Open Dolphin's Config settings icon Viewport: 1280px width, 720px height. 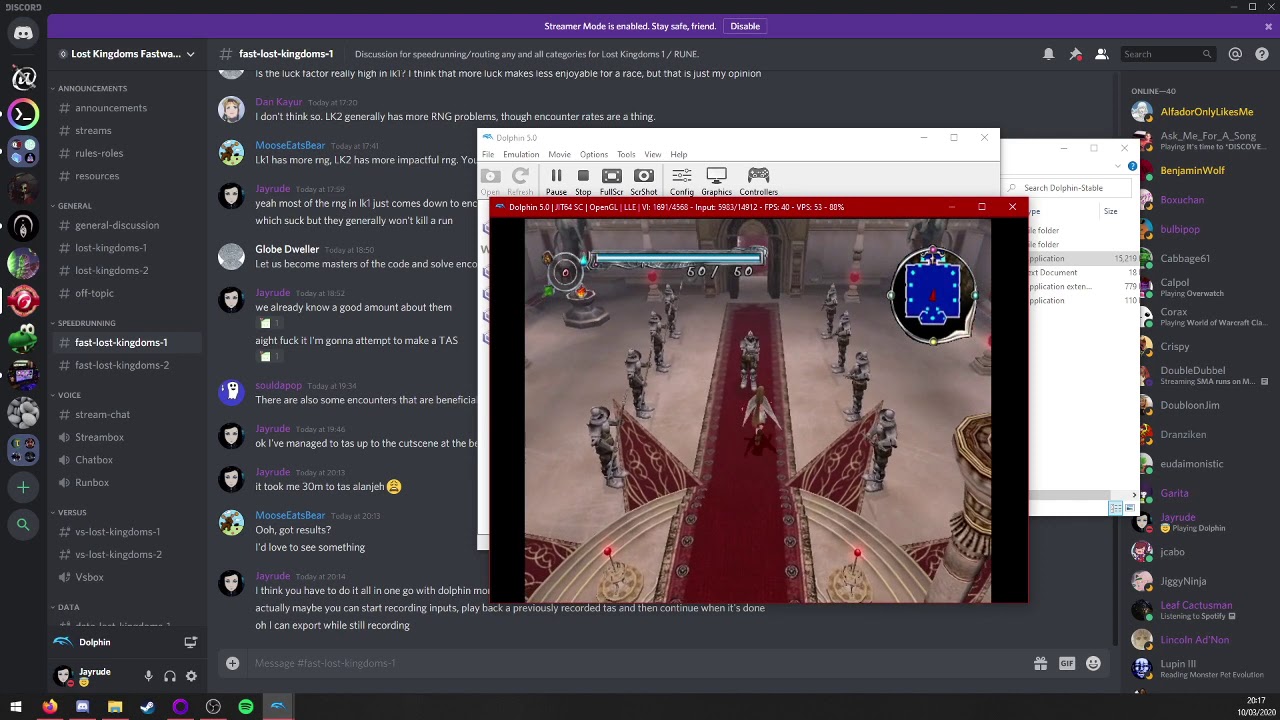click(682, 181)
